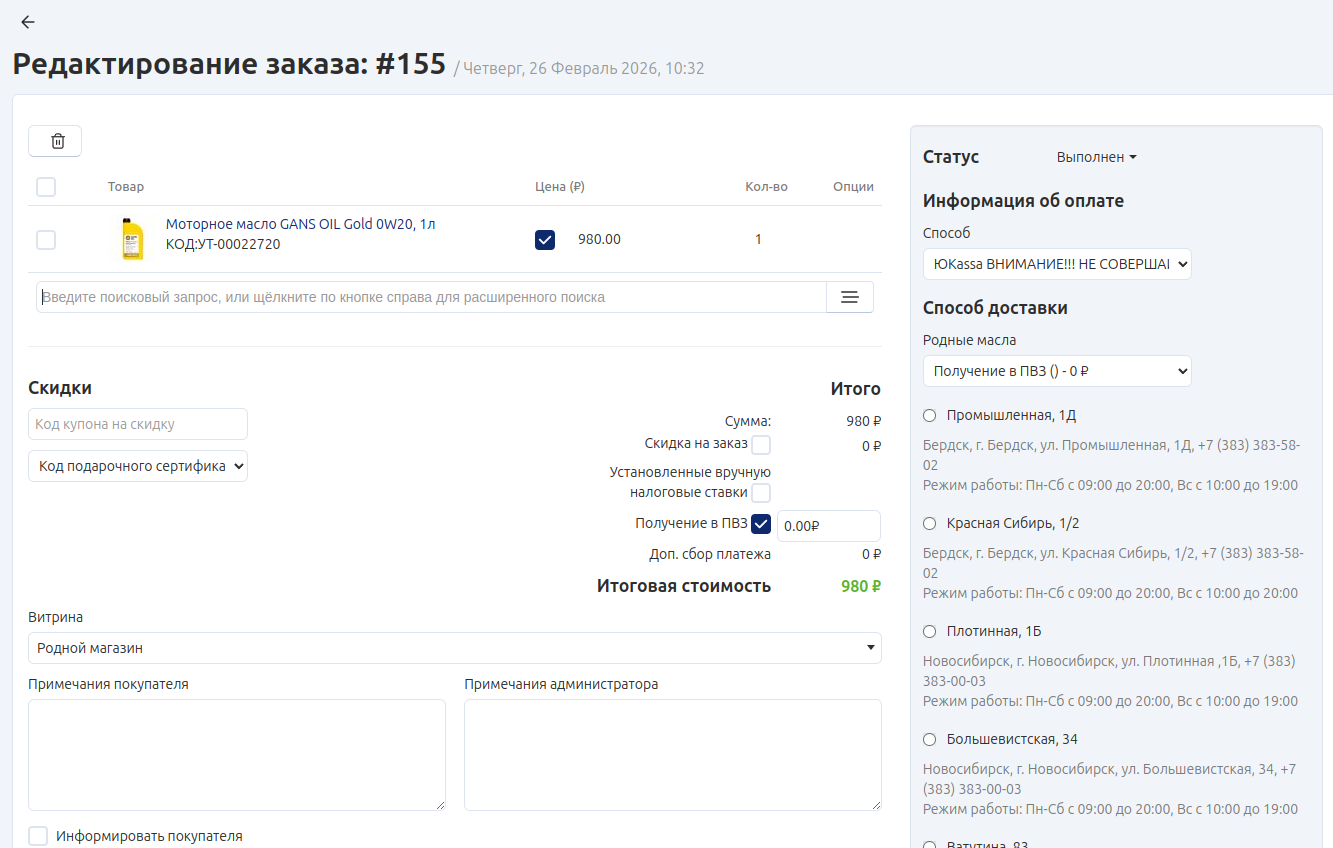Image resolution: width=1333 pixels, height=848 pixels.
Task: Select pickup point Плотинная, 1Б
Action: click(929, 632)
